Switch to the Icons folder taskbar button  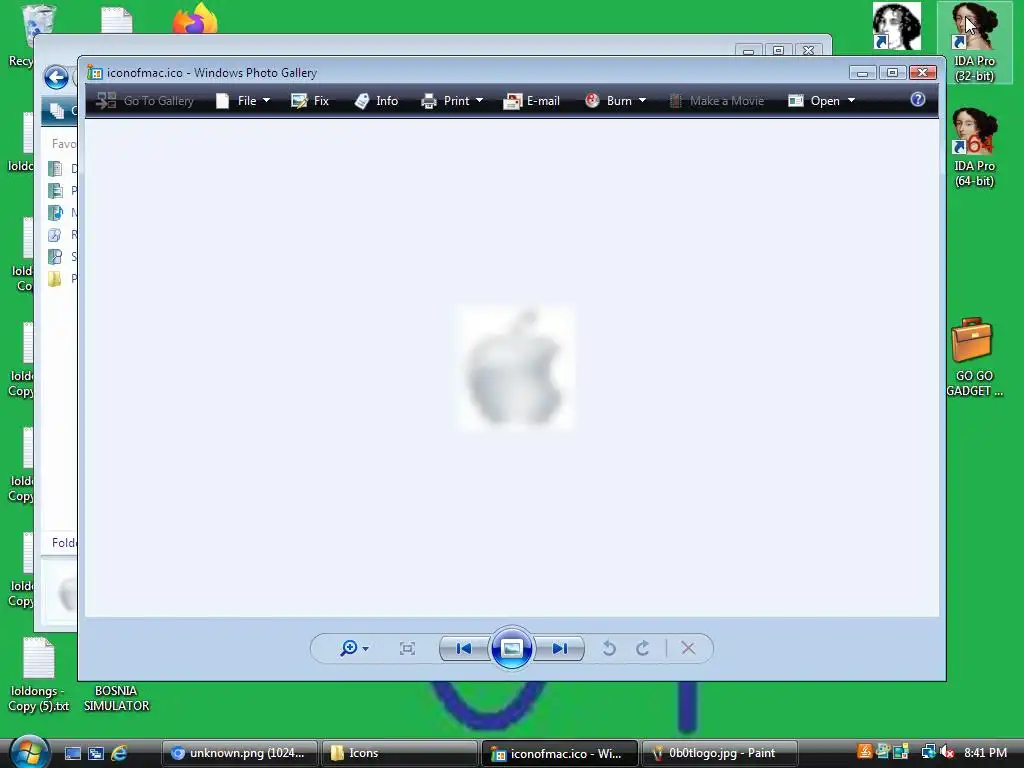pos(400,753)
